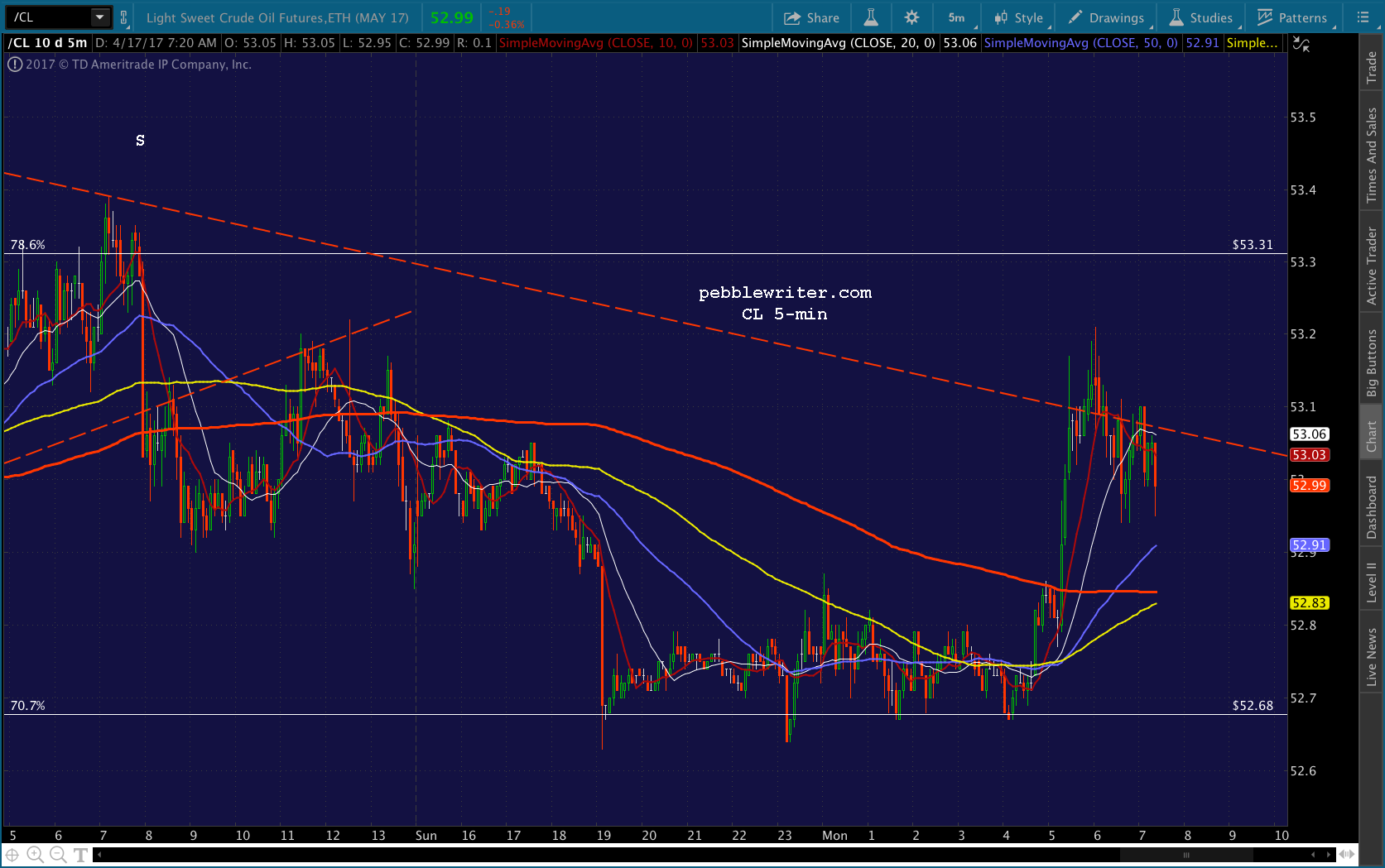
Task: Click the orange 52.99 price bubble on the axis
Action: click(x=1310, y=486)
